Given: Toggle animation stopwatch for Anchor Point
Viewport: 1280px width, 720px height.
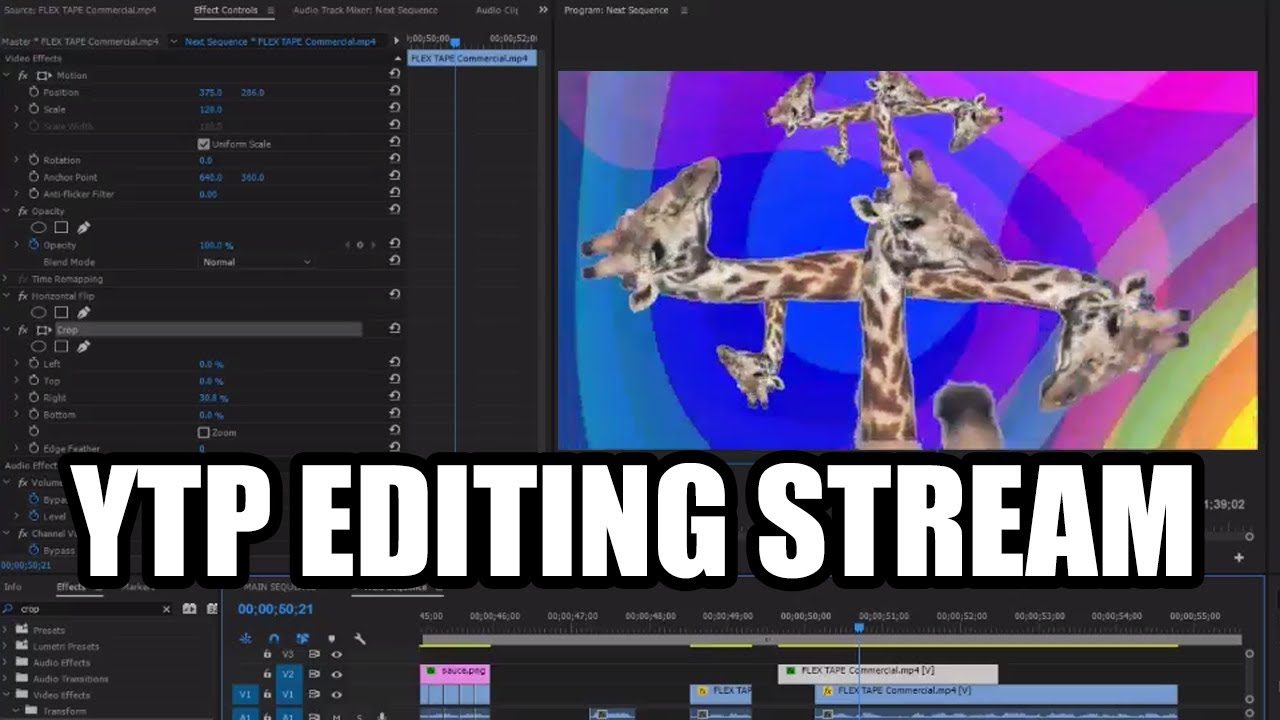Looking at the screenshot, I should click(33, 177).
